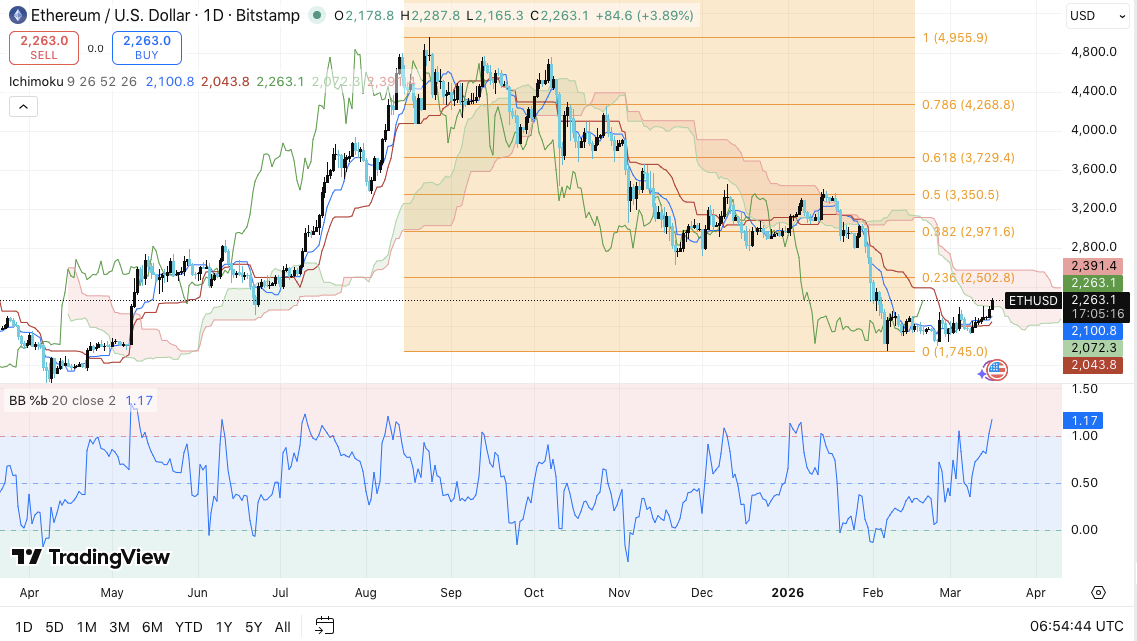
Task: Open chart settings hexagon gear icon
Action: click(1099, 592)
